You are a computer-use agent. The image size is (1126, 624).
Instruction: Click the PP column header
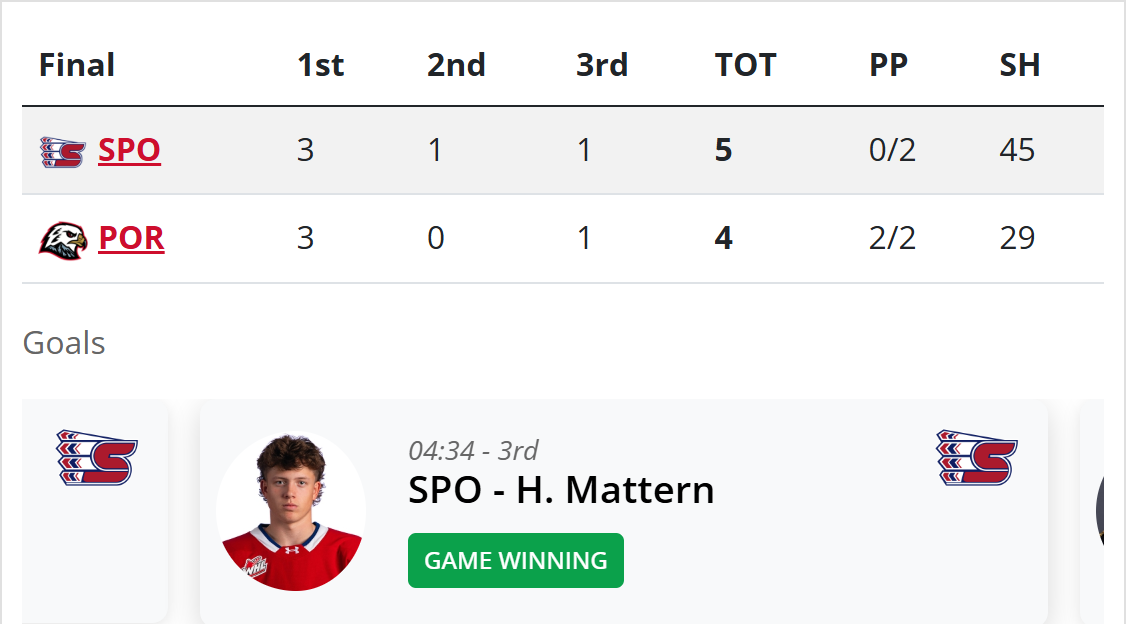[x=888, y=65]
